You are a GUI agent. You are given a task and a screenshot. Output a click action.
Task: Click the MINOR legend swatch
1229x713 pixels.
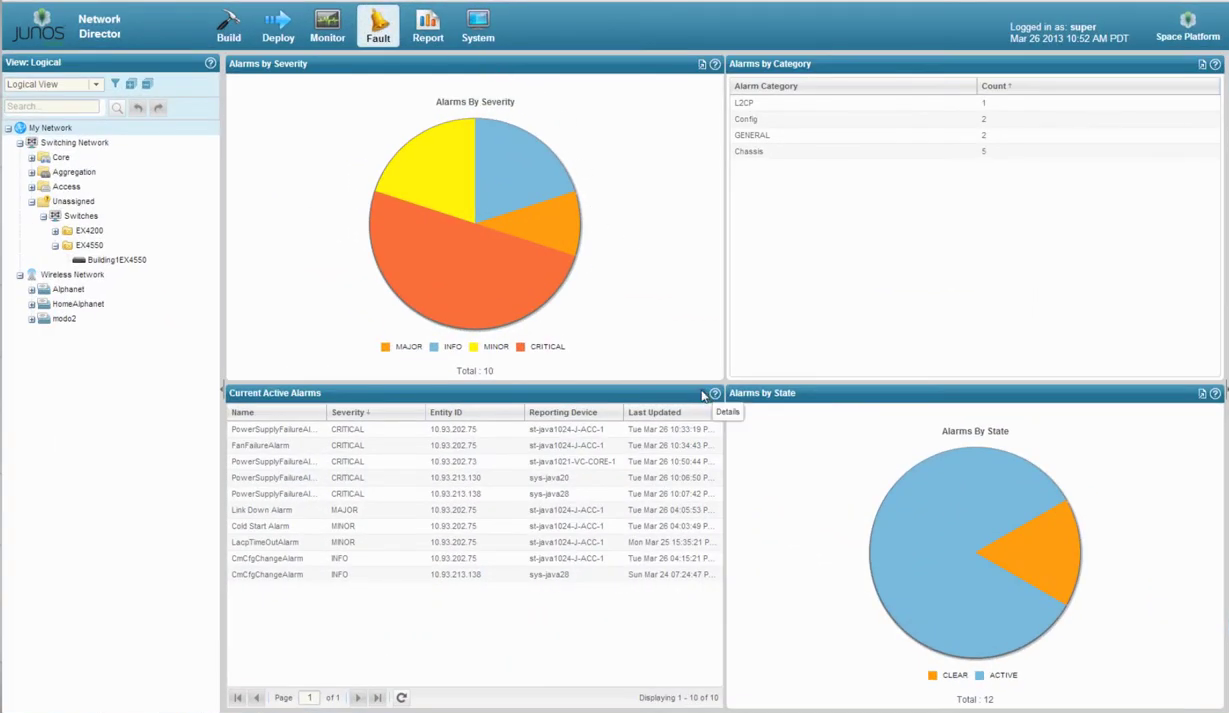click(473, 347)
